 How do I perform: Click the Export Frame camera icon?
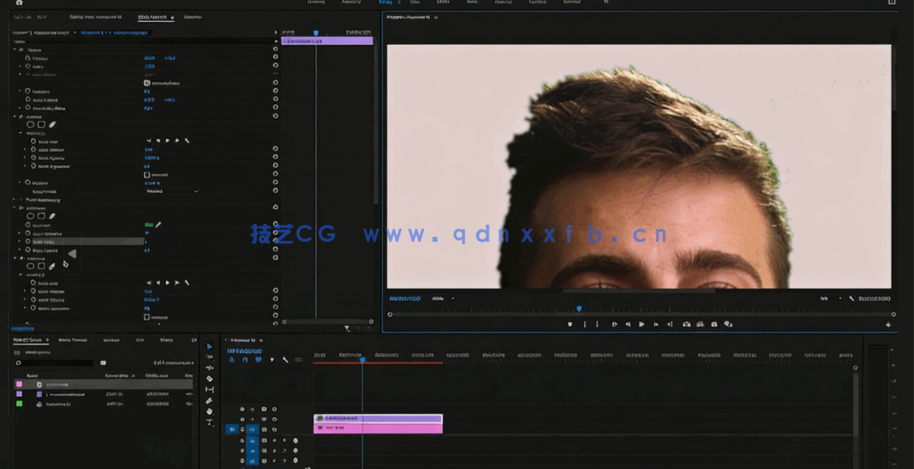[716, 324]
